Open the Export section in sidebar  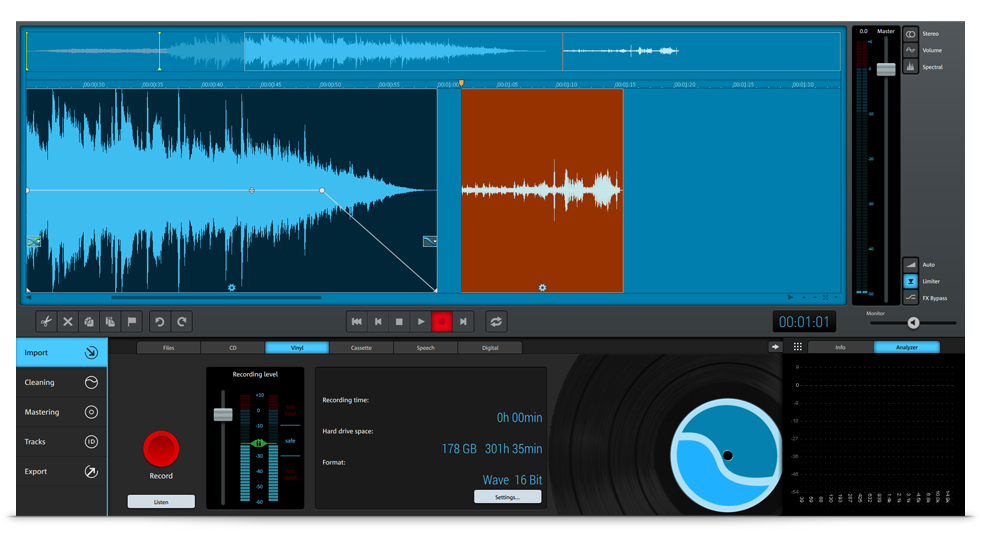tap(61, 471)
